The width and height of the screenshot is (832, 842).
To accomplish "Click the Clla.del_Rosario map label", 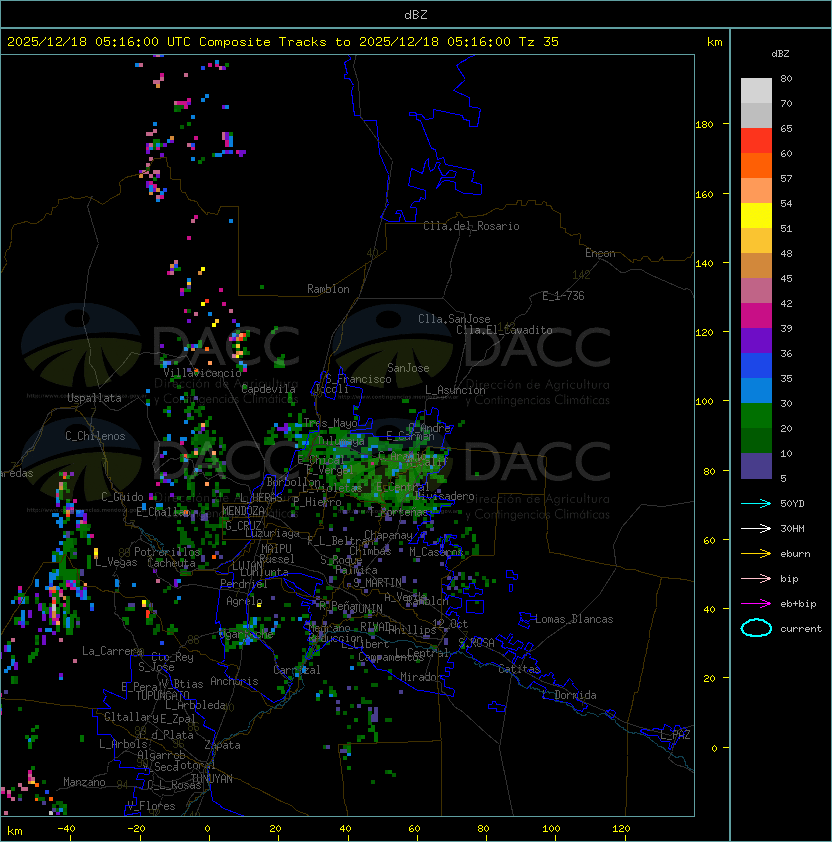I will tap(471, 227).
